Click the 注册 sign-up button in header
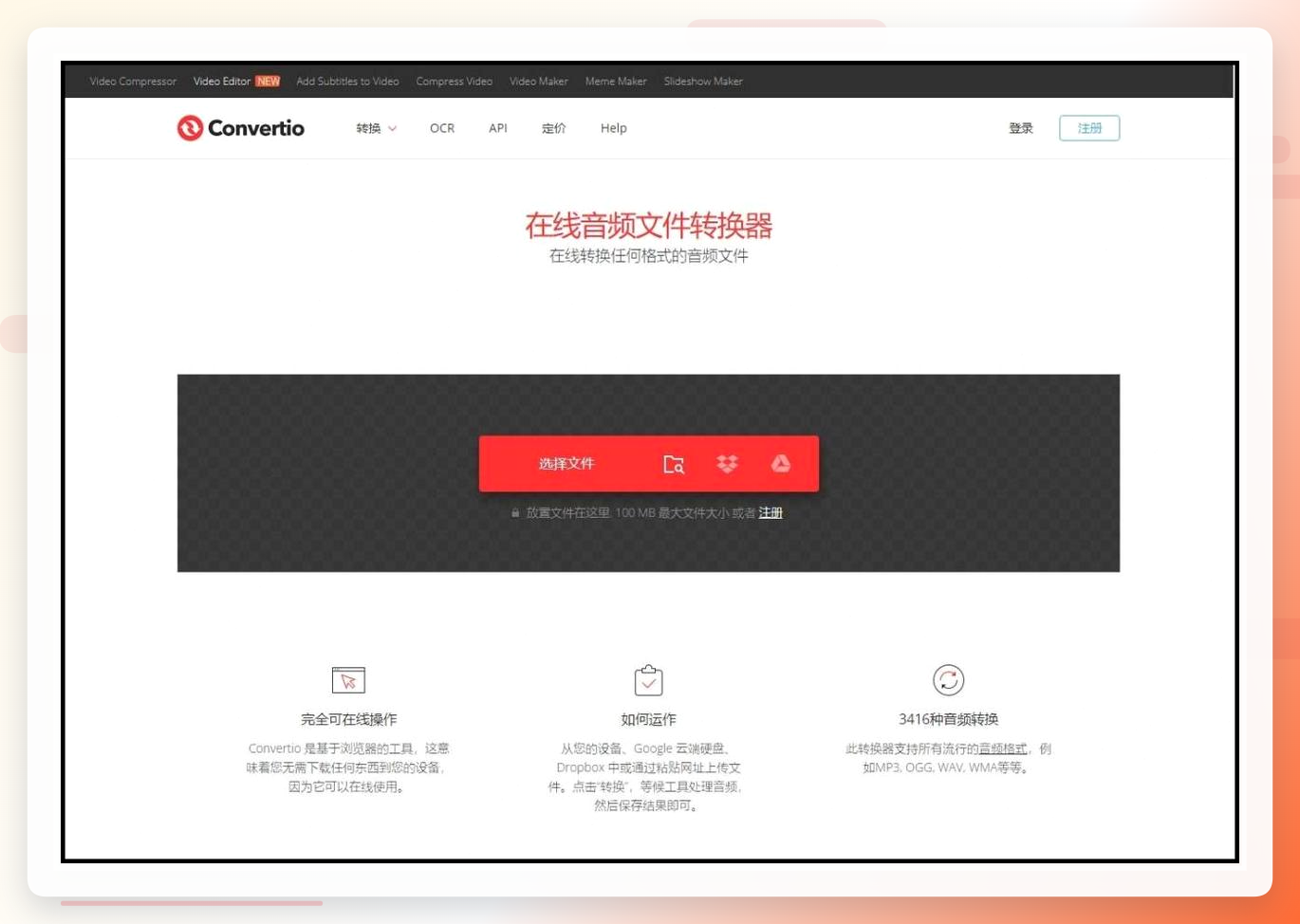This screenshot has width=1300, height=924. coord(1089,128)
